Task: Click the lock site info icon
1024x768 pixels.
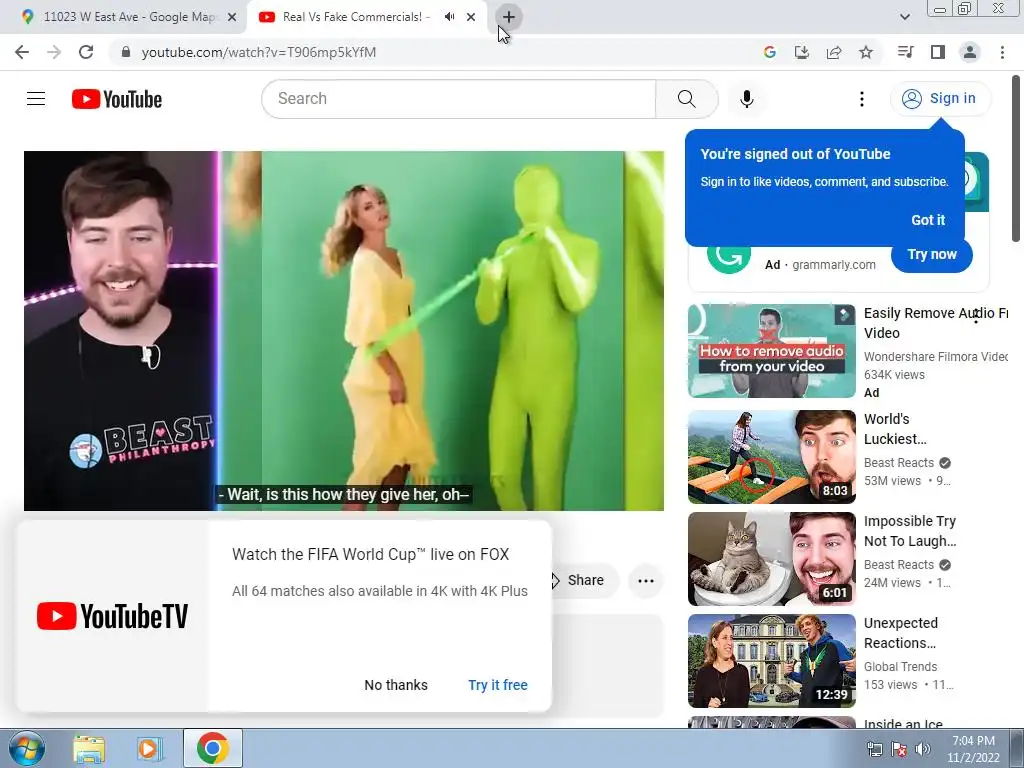Action: pyautogui.click(x=126, y=52)
